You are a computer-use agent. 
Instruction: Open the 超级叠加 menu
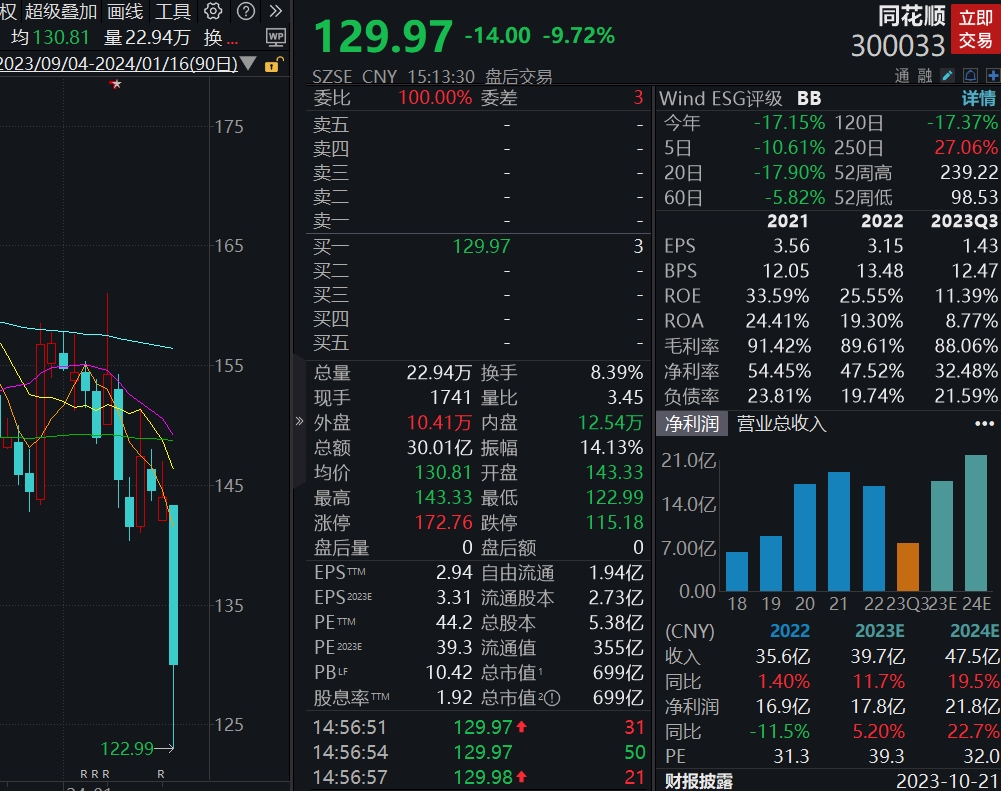coord(61,11)
